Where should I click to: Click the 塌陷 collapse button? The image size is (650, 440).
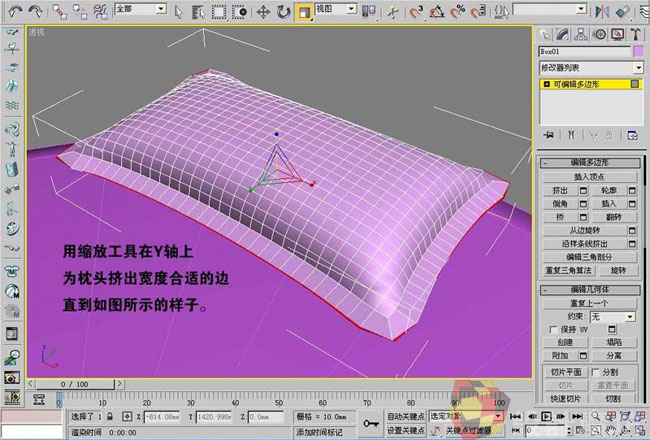tap(614, 342)
